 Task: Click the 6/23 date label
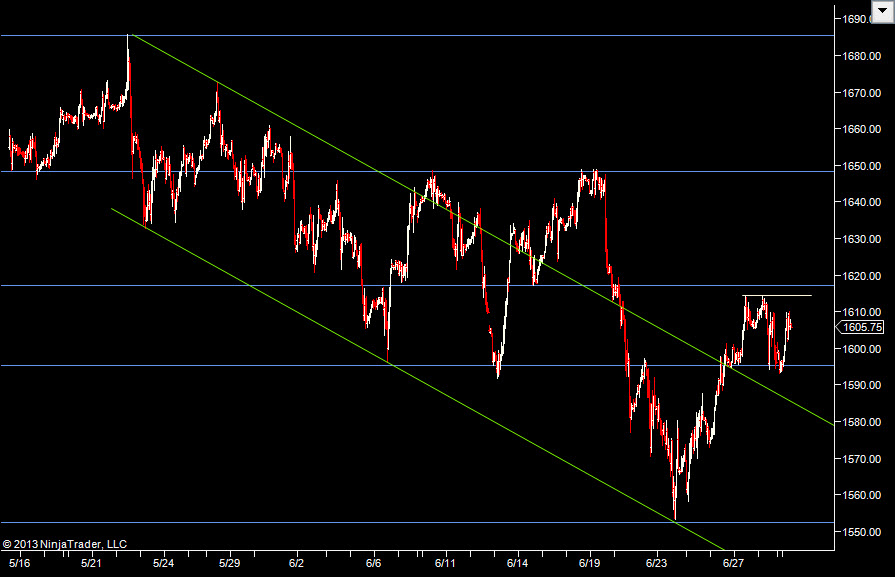656,563
